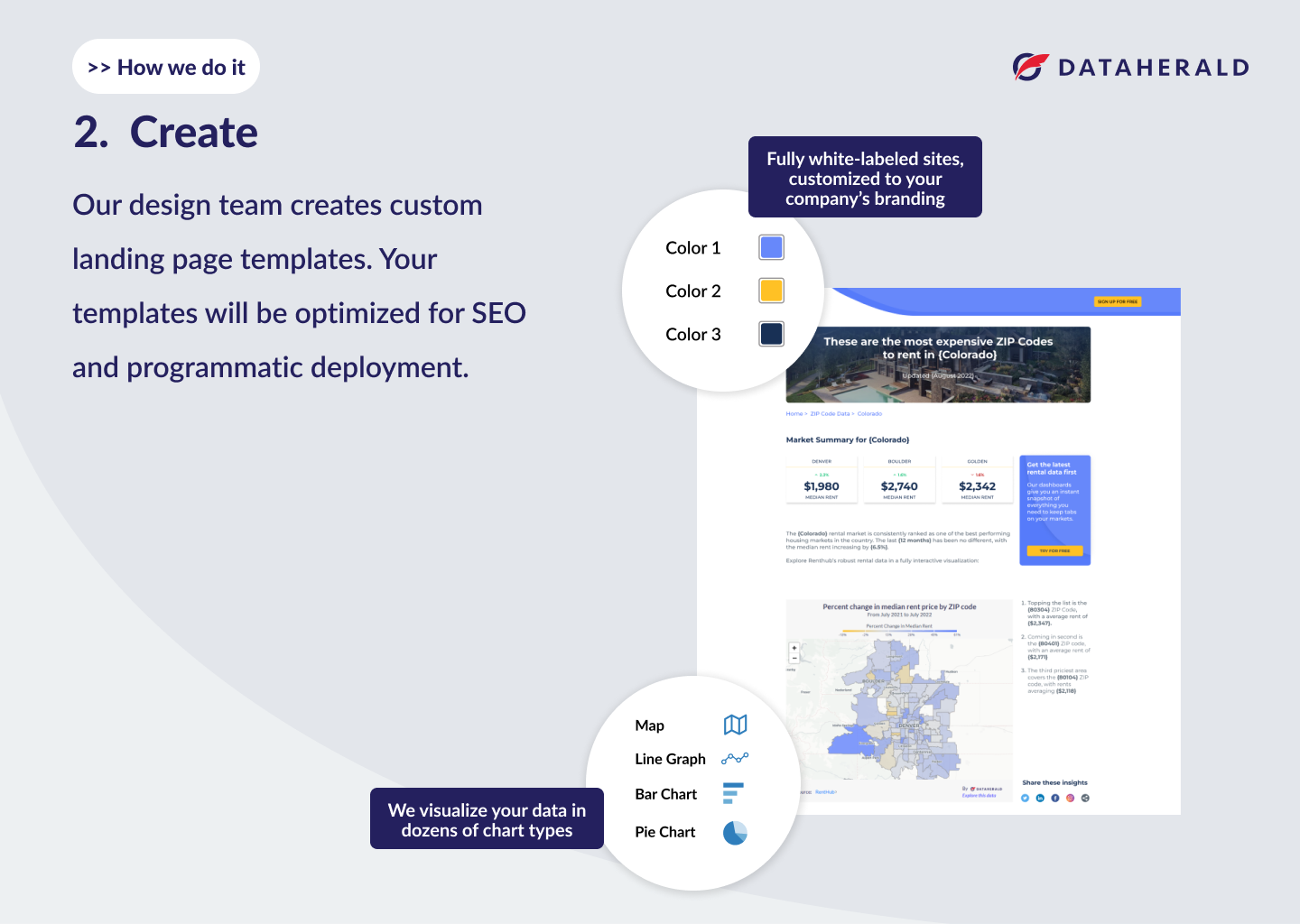Click the SIGN UP FOR FREE button

[1118, 301]
